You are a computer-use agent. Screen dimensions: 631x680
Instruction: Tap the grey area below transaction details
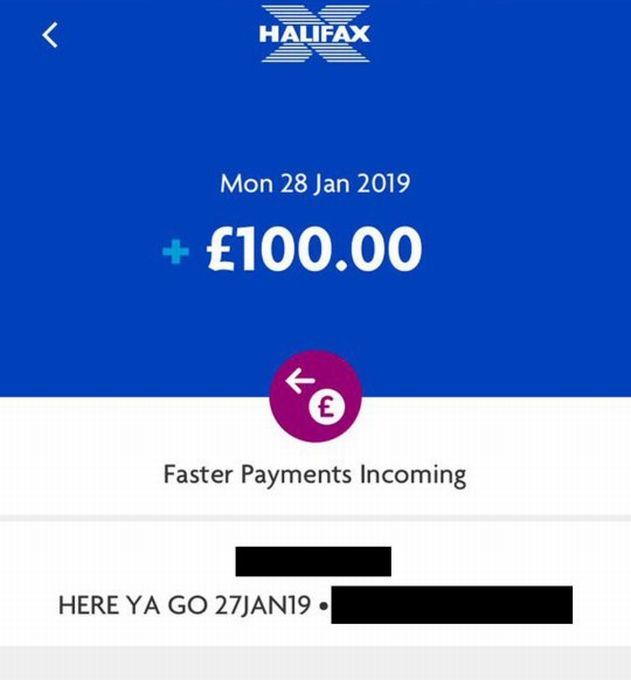315,663
